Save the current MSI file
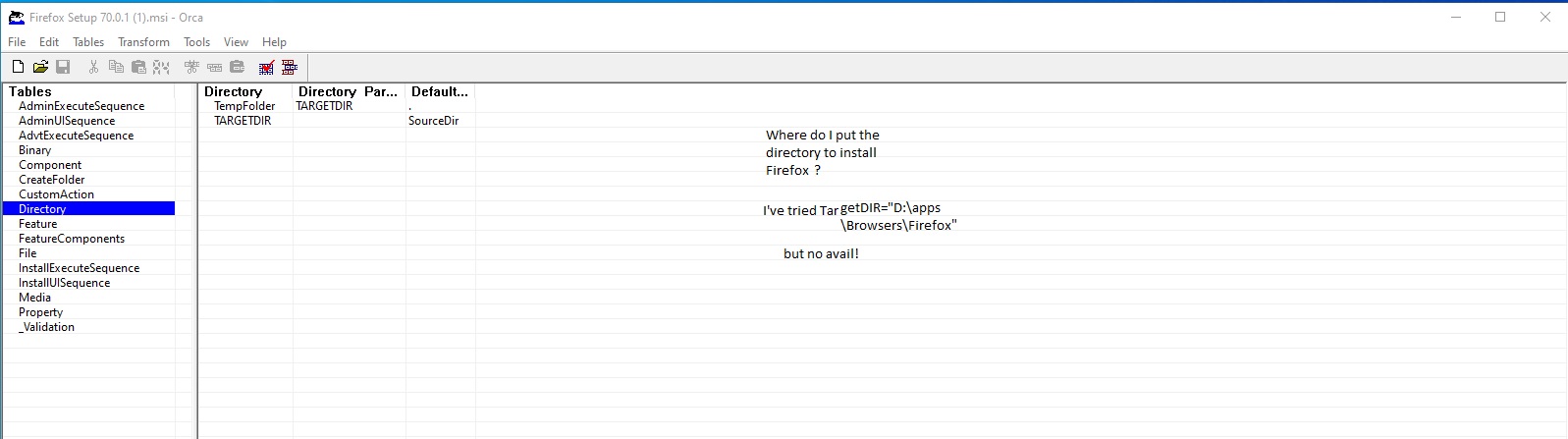This screenshot has height=439, width=1568. click(x=63, y=67)
